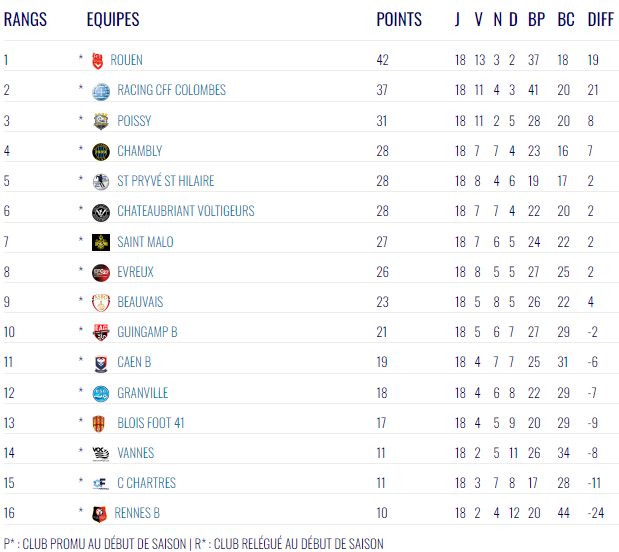Click the Racing CFF Colombes crest
Image resolution: width=619 pixels, height=552 pixels.
tap(100, 91)
